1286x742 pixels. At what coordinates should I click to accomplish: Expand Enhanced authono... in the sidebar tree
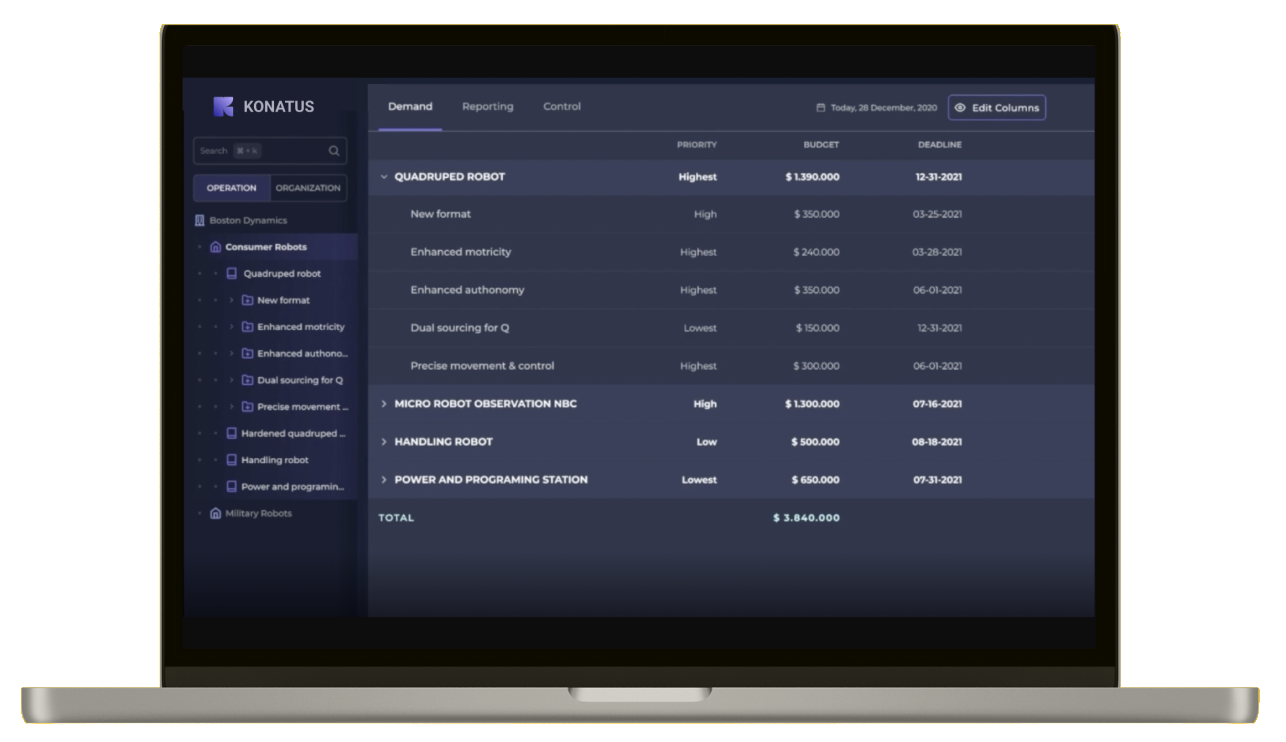(x=232, y=354)
